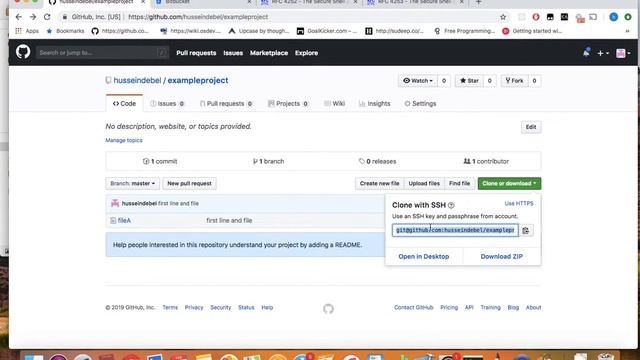Click Create new file button

coord(380,184)
